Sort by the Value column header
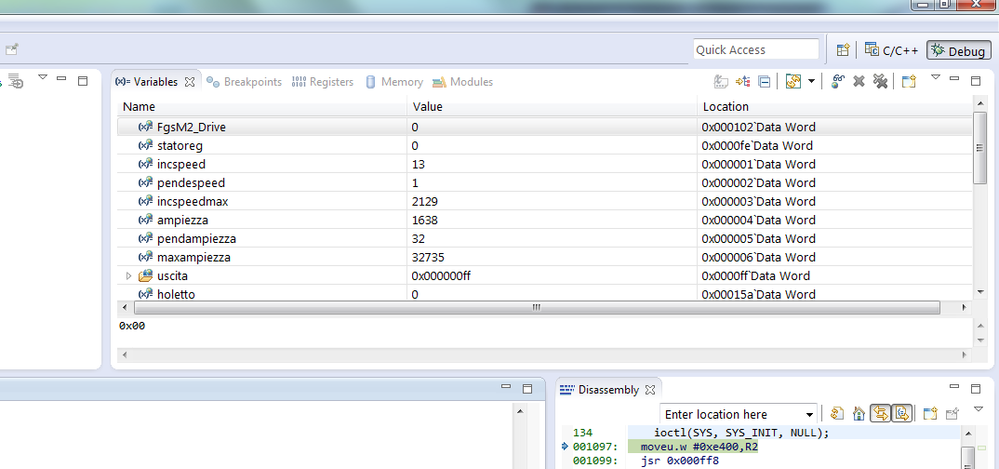 coord(552,106)
